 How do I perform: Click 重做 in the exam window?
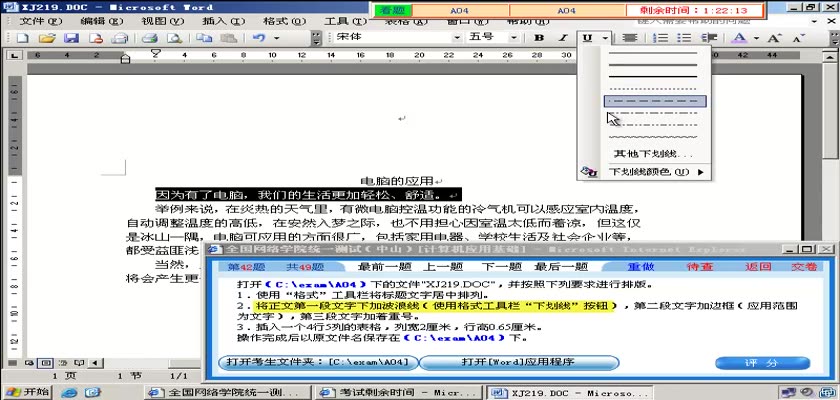[641, 267]
